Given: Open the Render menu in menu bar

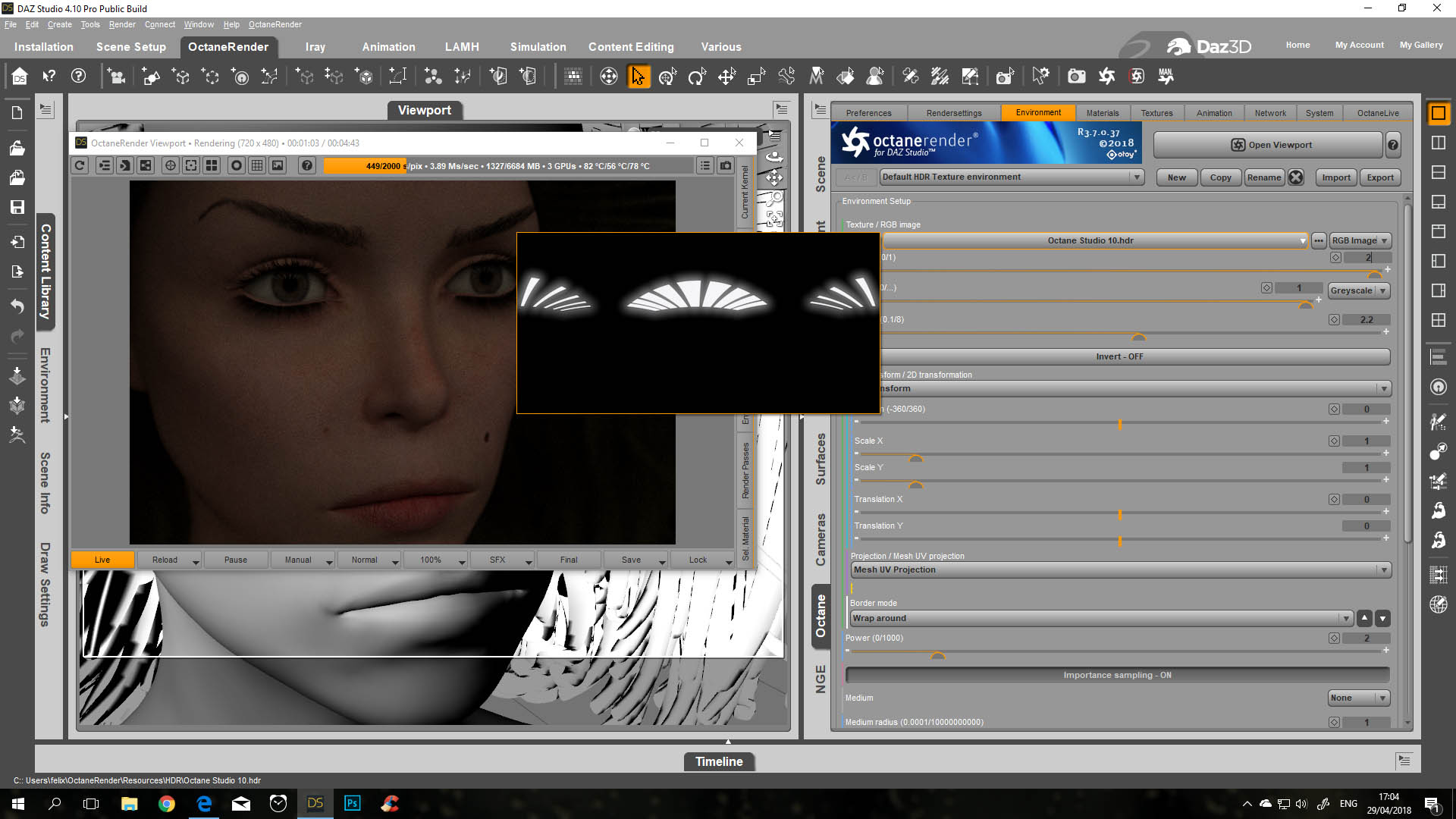Looking at the screenshot, I should (x=121, y=24).
